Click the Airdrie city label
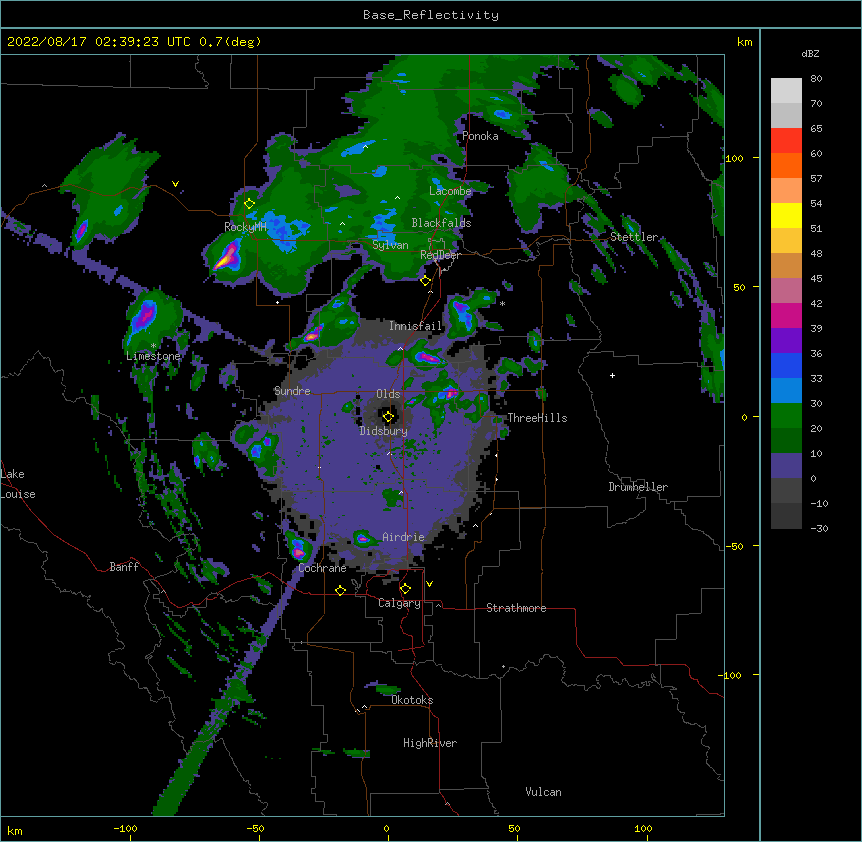The width and height of the screenshot is (862, 842). [x=404, y=537]
